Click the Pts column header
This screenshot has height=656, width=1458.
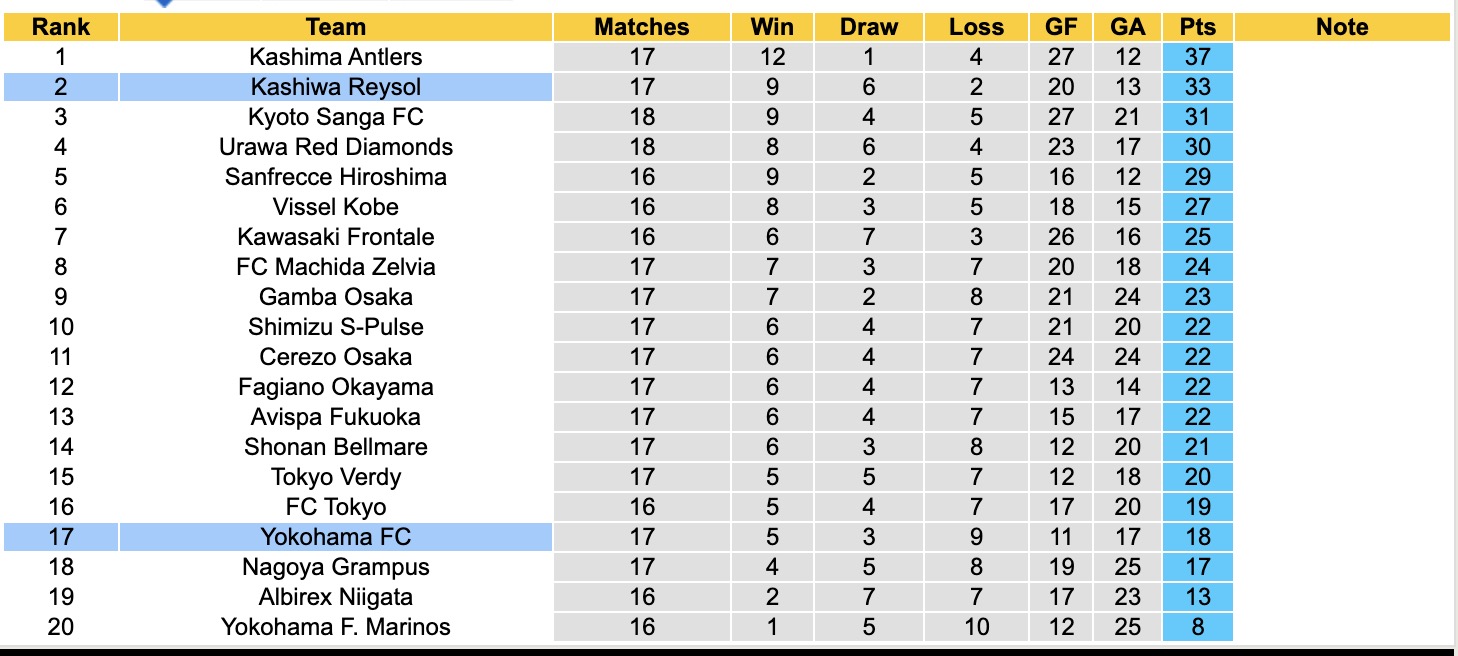[x=1197, y=27]
